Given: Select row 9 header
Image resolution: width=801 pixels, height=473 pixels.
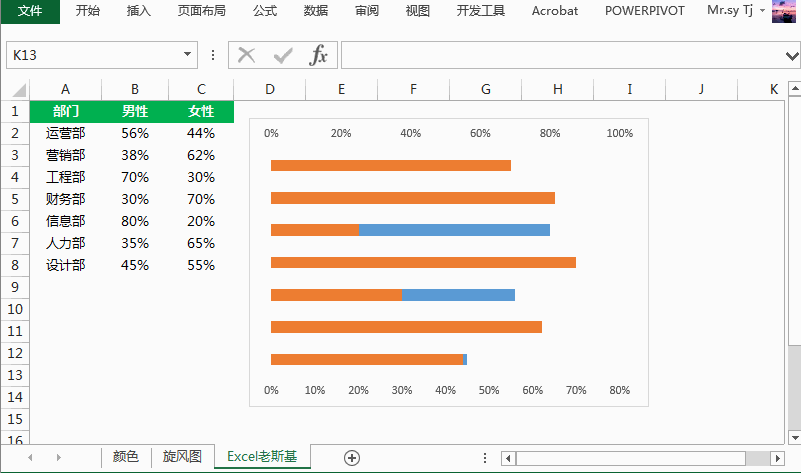Looking at the screenshot, I should (x=15, y=287).
